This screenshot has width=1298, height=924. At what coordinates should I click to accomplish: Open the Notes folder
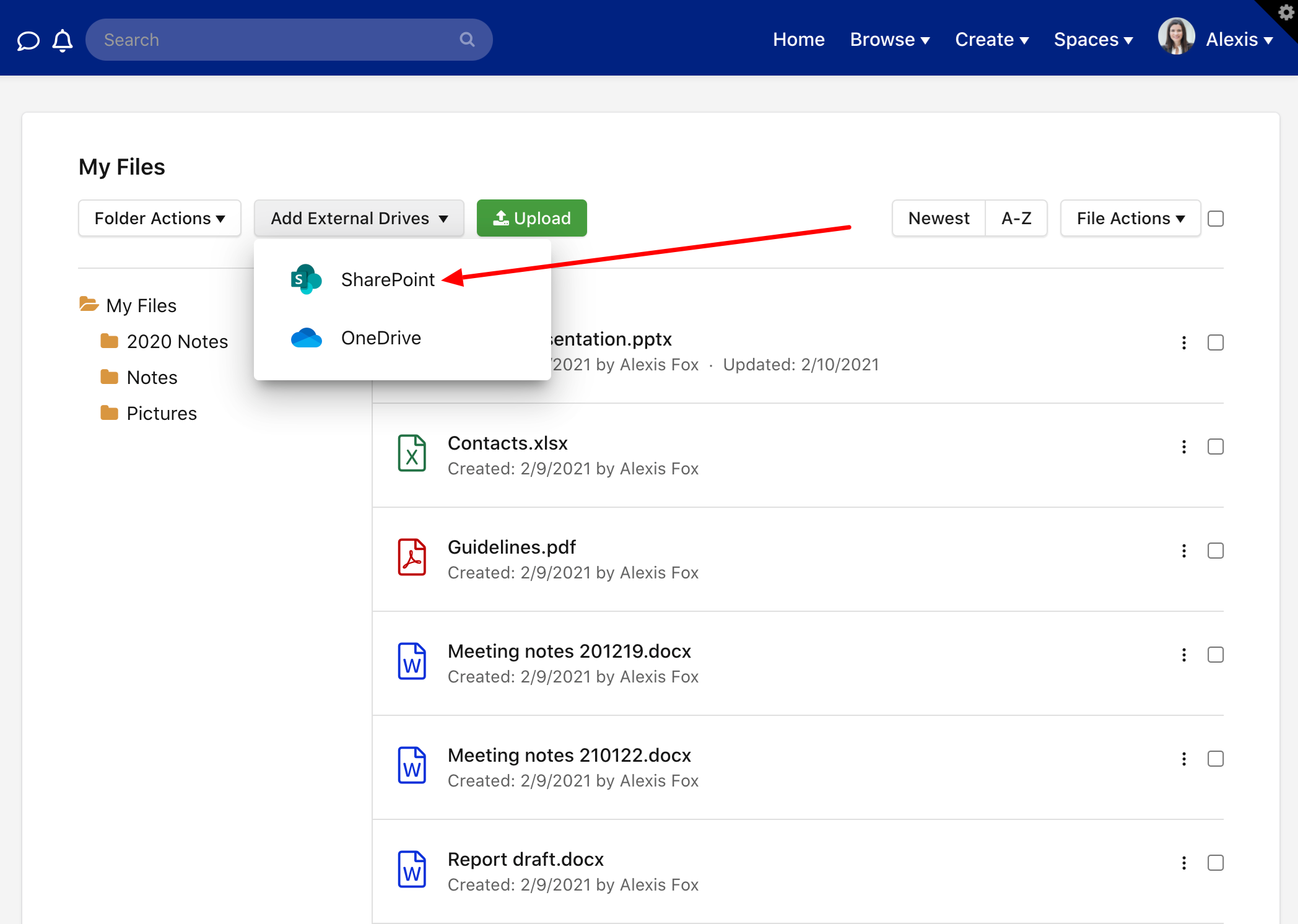pyautogui.click(x=152, y=377)
